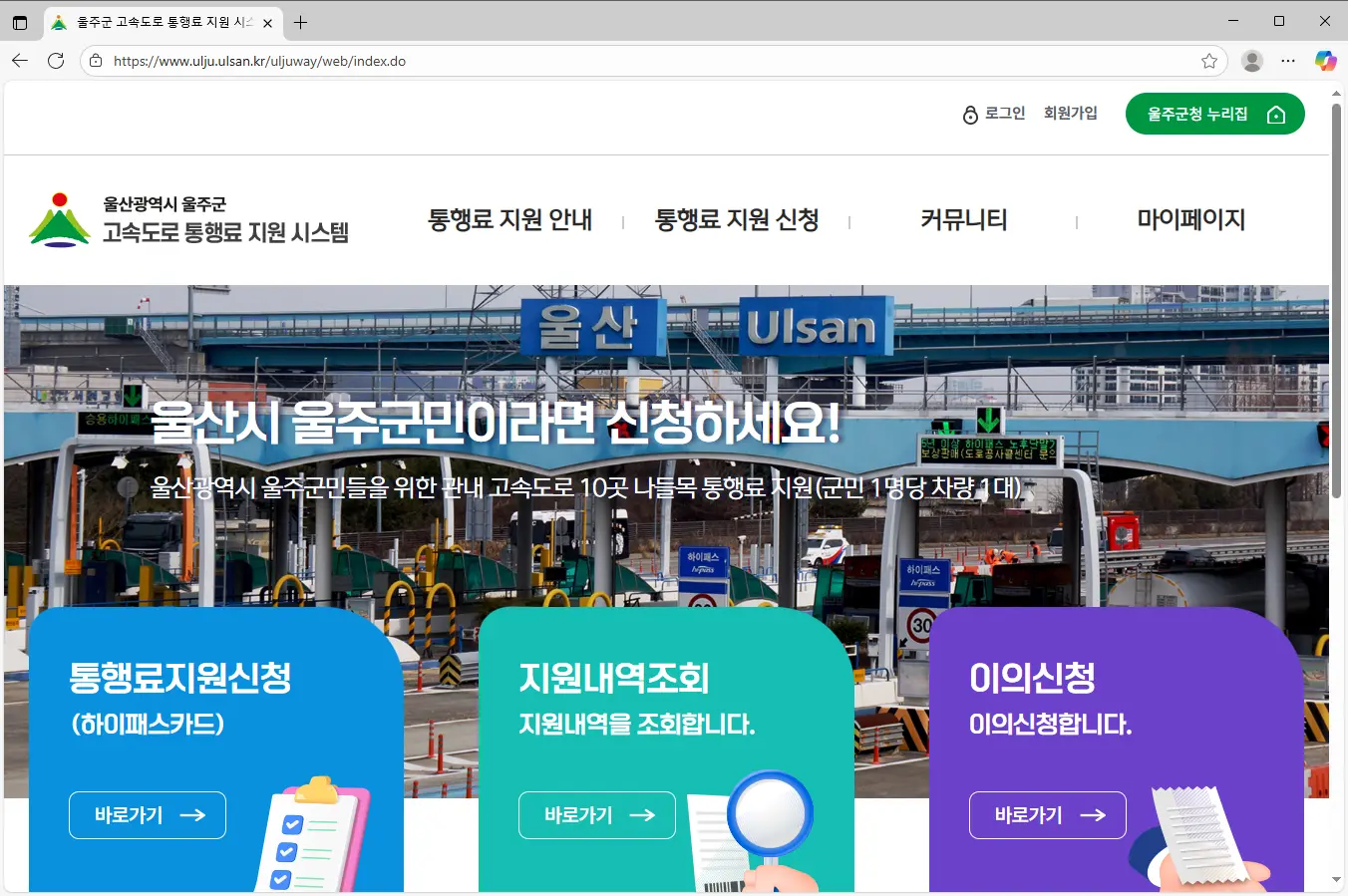Click the padlock icon next to 로그인
This screenshot has width=1348, height=896.
[969, 114]
